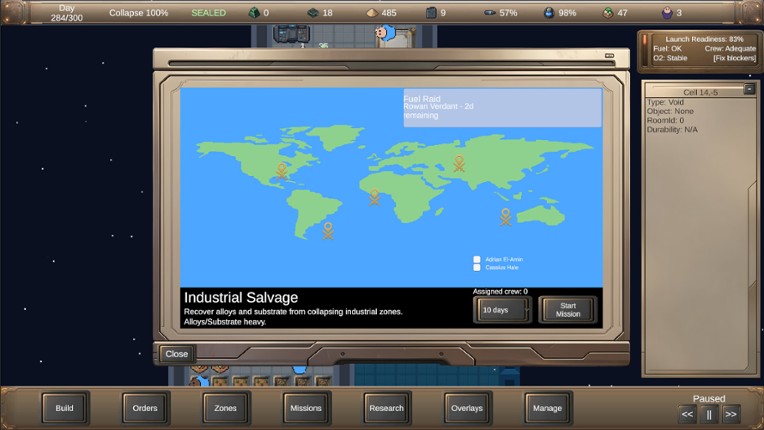The height and width of the screenshot is (430, 764).
Task: Choose the Asia mission marker
Action: point(459,163)
